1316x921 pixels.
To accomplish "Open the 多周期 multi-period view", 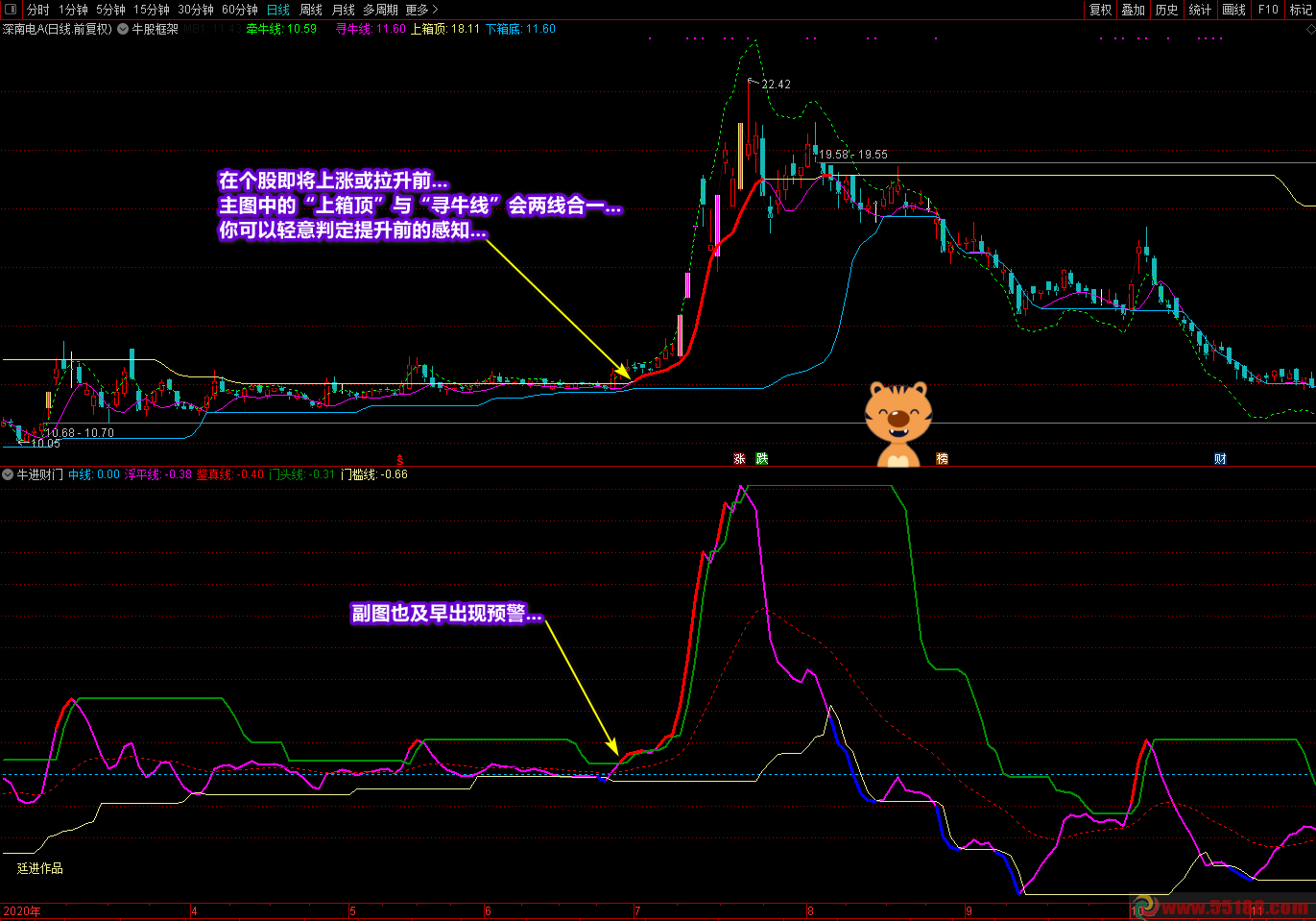I will pos(380,10).
